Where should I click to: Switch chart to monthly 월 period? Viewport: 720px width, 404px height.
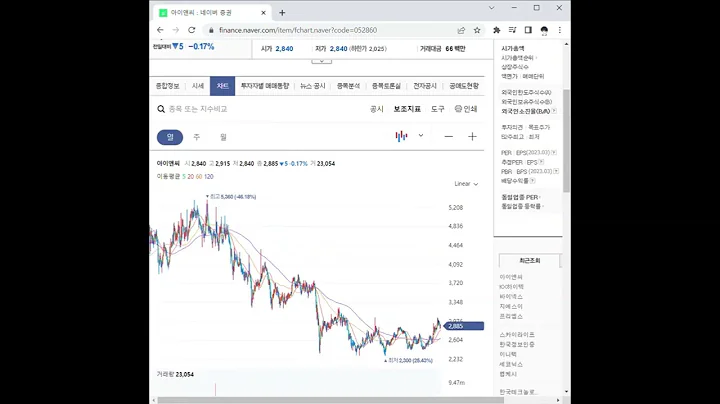(223, 137)
